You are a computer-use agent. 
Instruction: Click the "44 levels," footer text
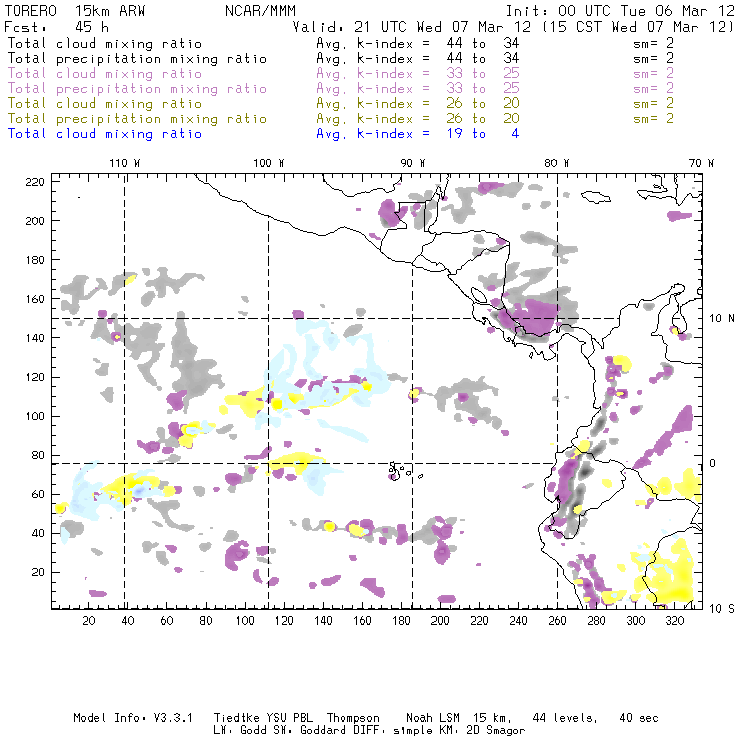click(565, 718)
